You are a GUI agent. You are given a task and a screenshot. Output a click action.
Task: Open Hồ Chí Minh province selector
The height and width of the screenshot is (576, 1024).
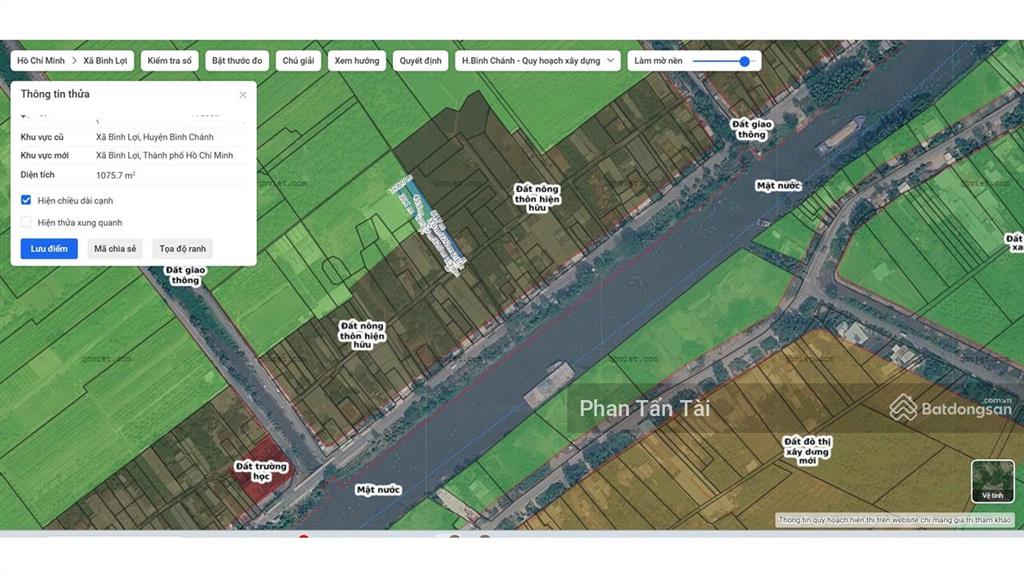pyautogui.click(x=40, y=61)
